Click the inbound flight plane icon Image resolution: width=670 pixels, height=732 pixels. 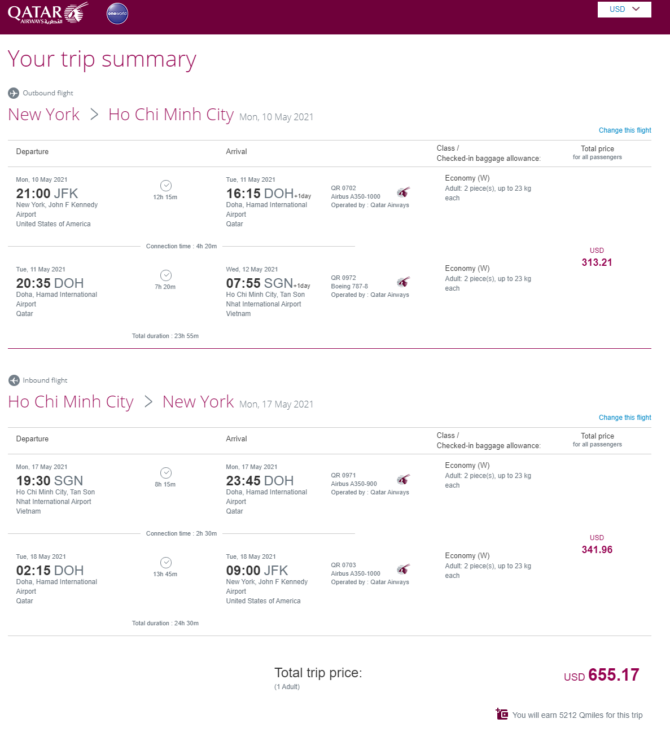click(14, 380)
